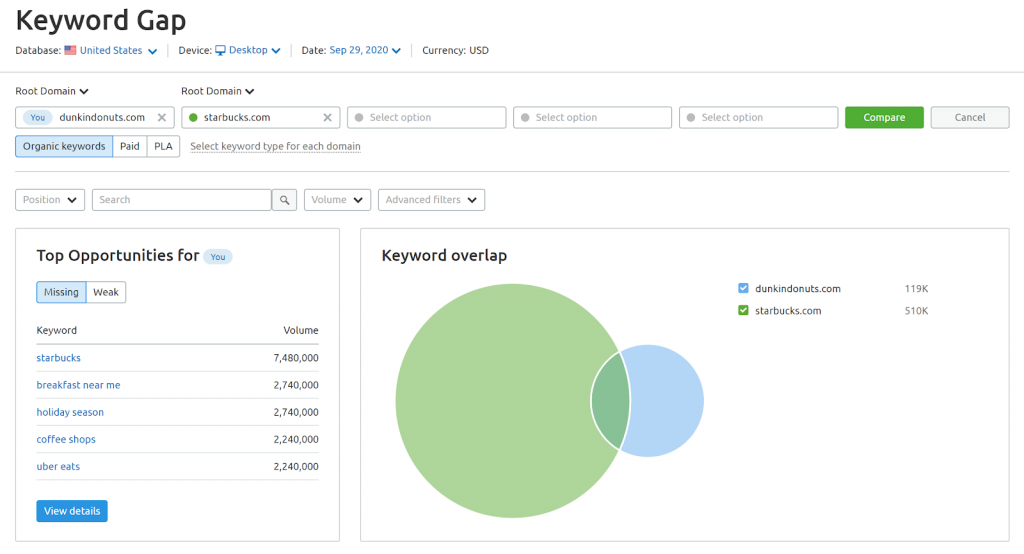Image resolution: width=1024 pixels, height=554 pixels.
Task: Expand the Volume filter dropdown
Action: 337,200
